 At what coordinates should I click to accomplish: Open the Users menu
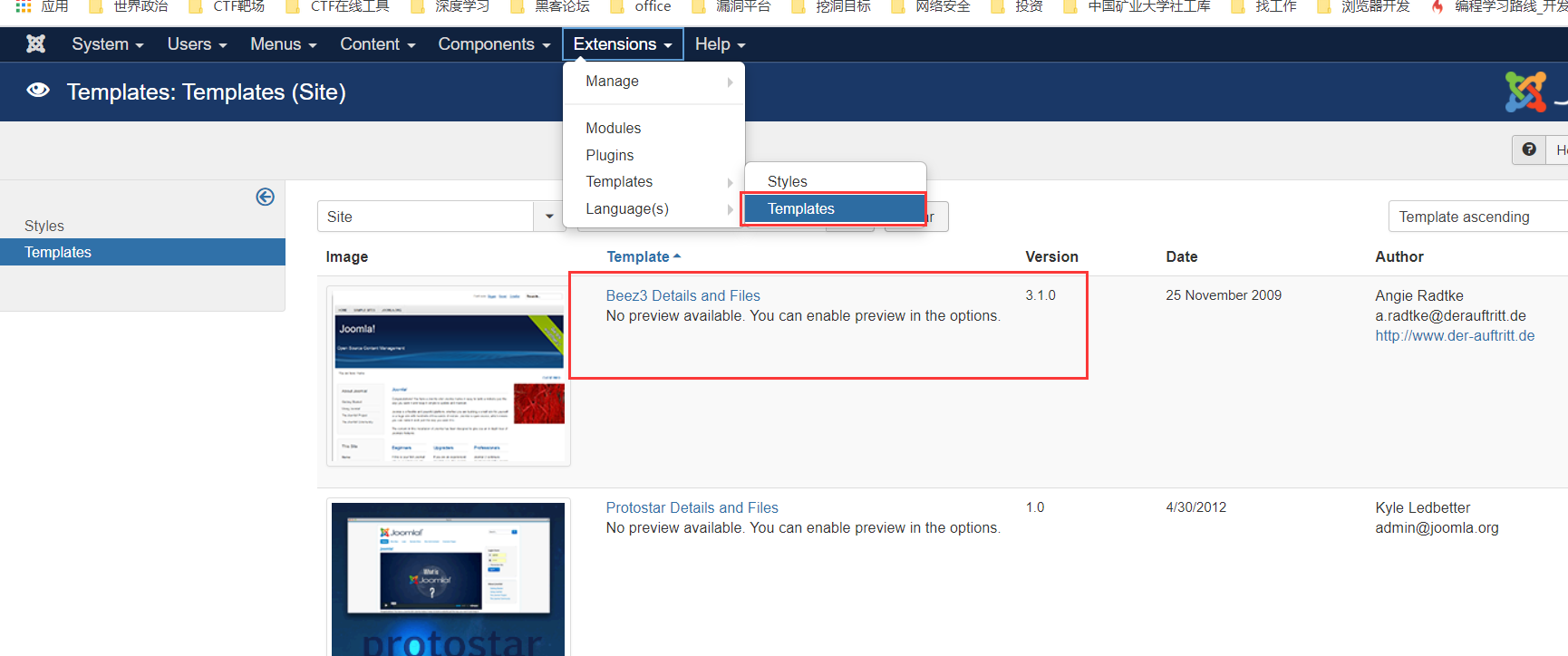point(197,44)
